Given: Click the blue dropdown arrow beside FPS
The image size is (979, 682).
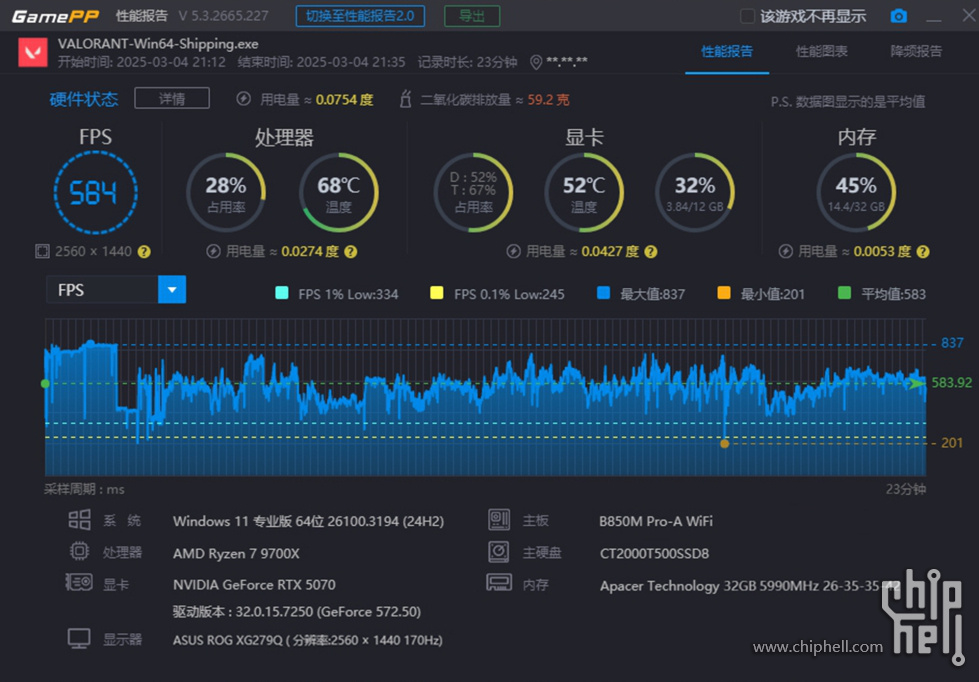Looking at the screenshot, I should pos(172,290).
